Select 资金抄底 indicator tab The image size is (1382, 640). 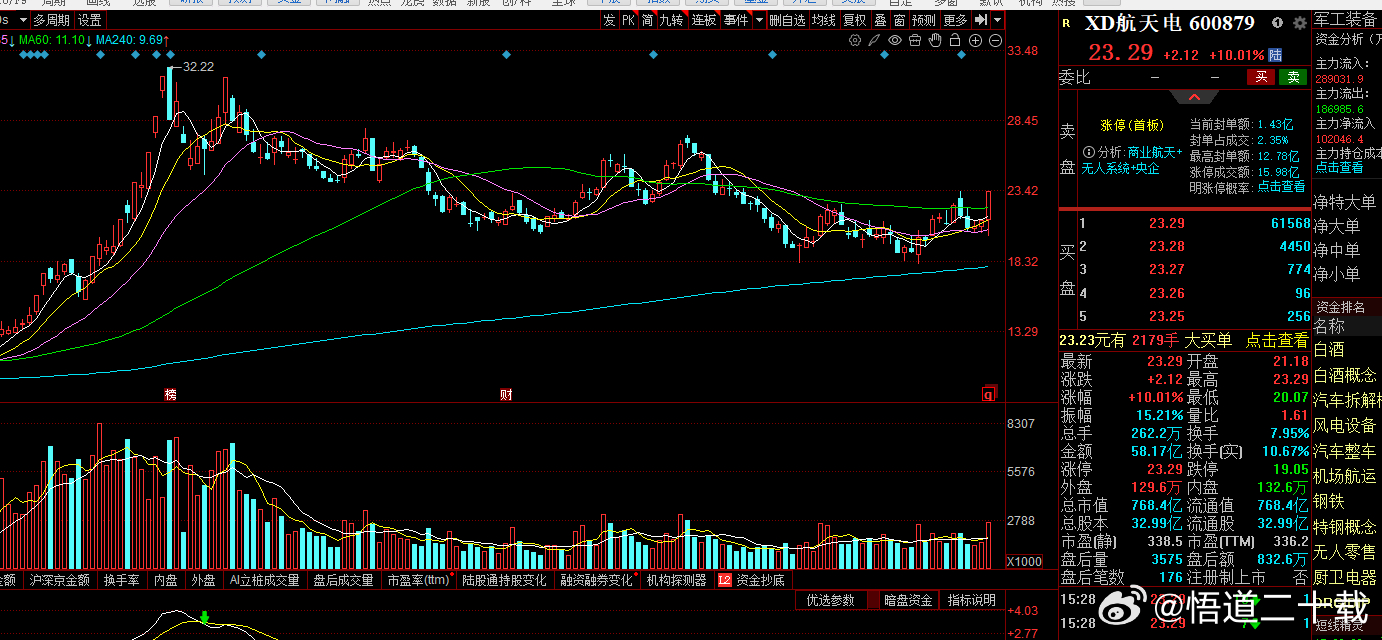pyautogui.click(x=760, y=579)
